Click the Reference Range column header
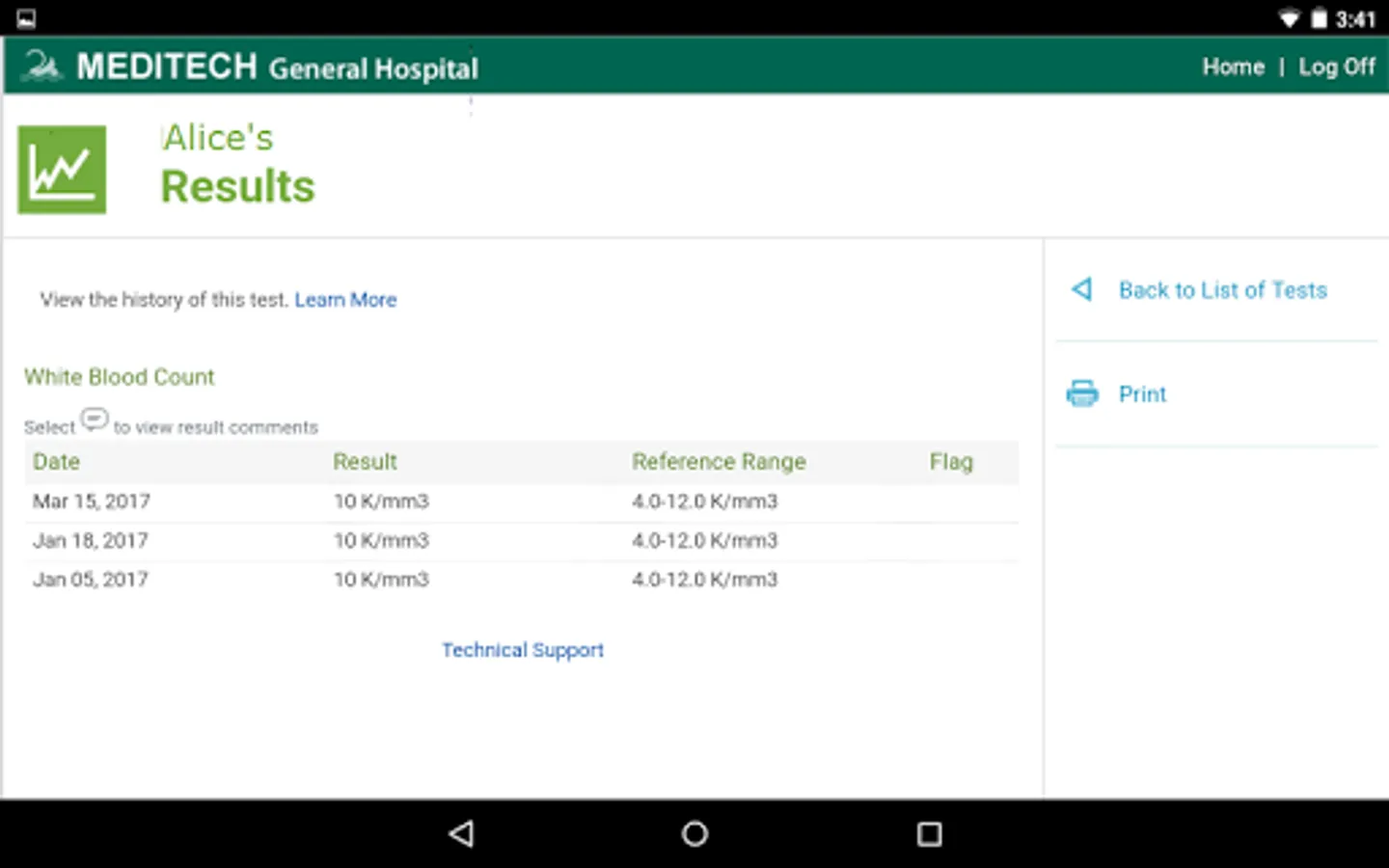The image size is (1389, 868). 719,462
